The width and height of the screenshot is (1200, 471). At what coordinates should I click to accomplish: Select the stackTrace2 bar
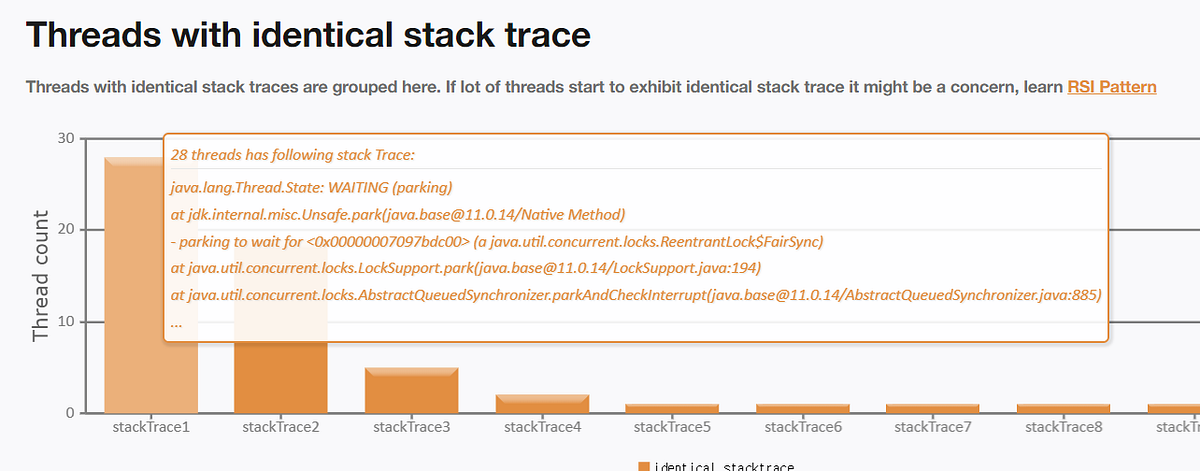281,378
